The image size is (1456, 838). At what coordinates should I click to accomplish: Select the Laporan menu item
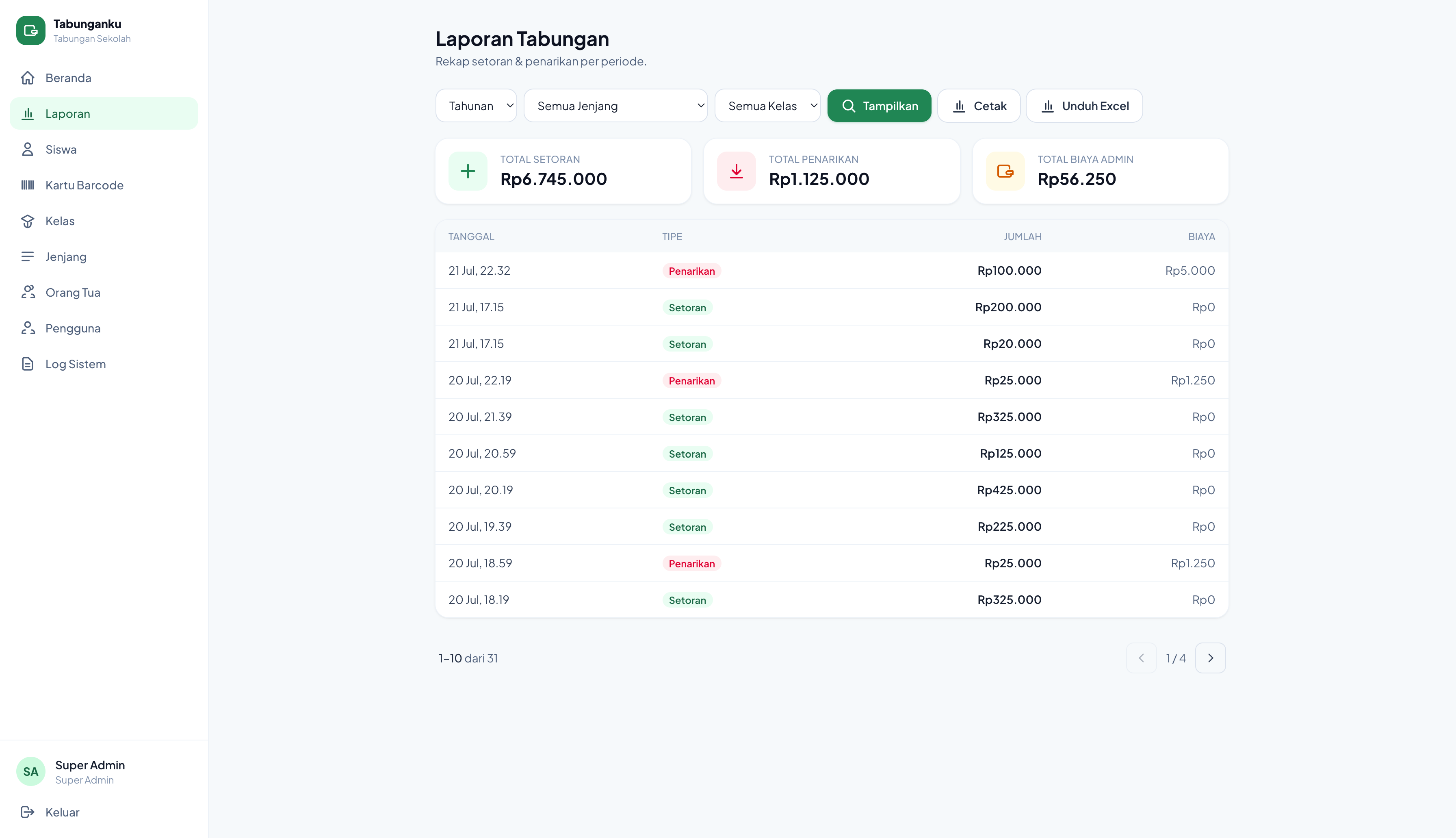(x=104, y=113)
